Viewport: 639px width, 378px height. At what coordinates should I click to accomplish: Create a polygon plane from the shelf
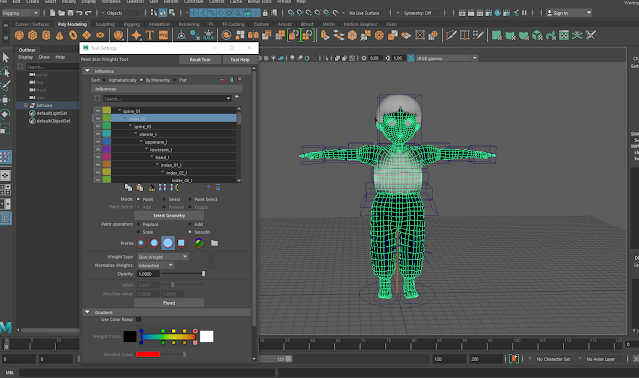point(86,35)
